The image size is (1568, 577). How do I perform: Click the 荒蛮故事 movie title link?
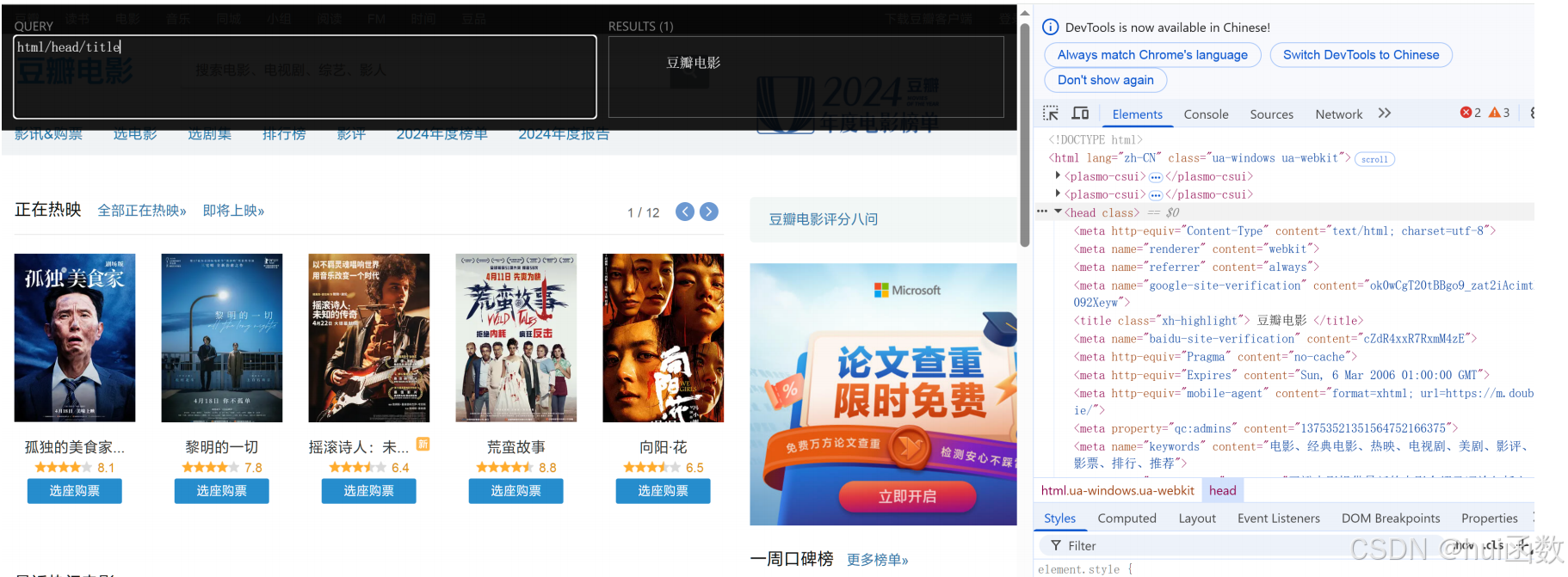[x=515, y=447]
